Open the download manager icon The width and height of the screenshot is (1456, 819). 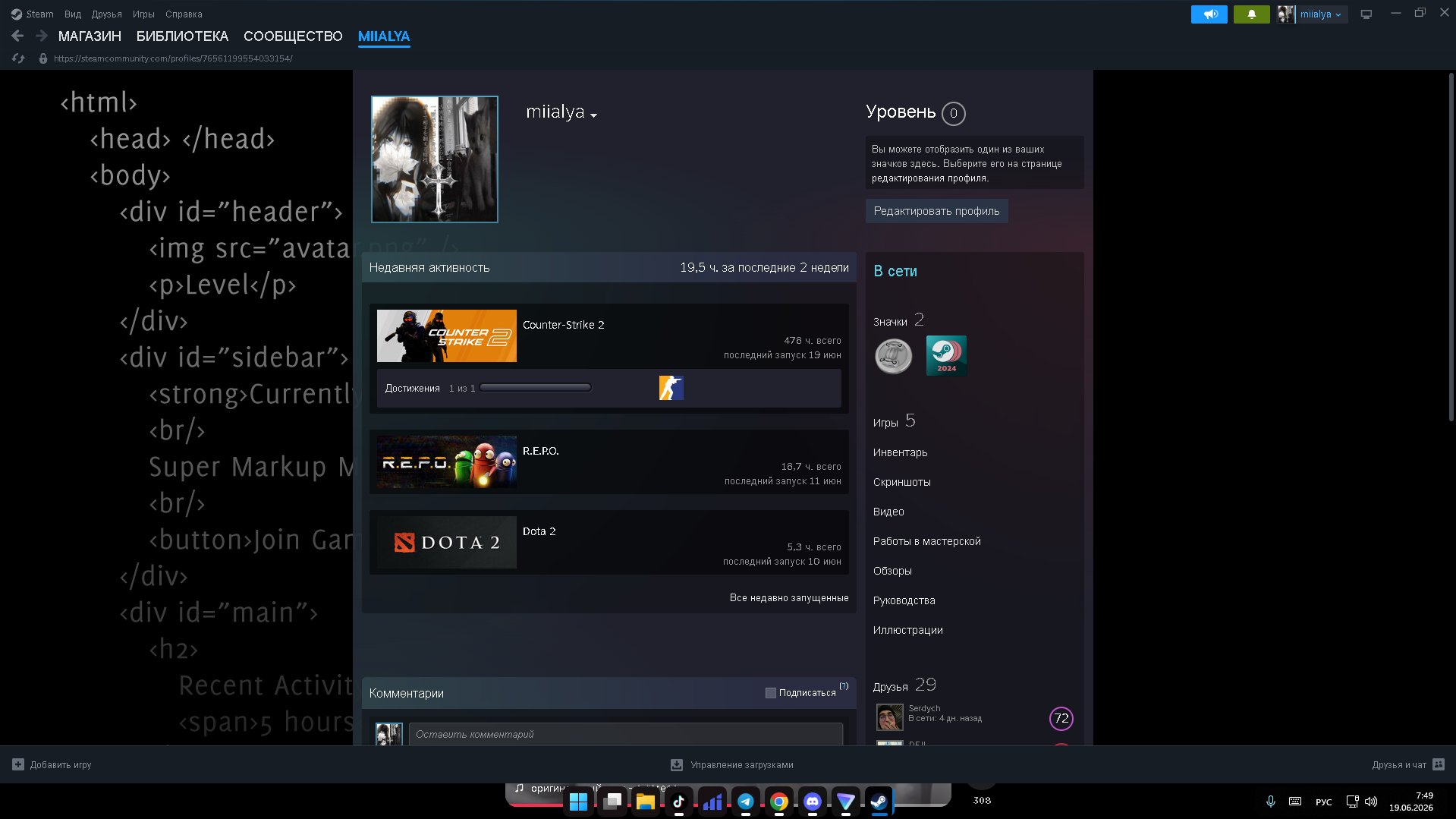[x=677, y=764]
